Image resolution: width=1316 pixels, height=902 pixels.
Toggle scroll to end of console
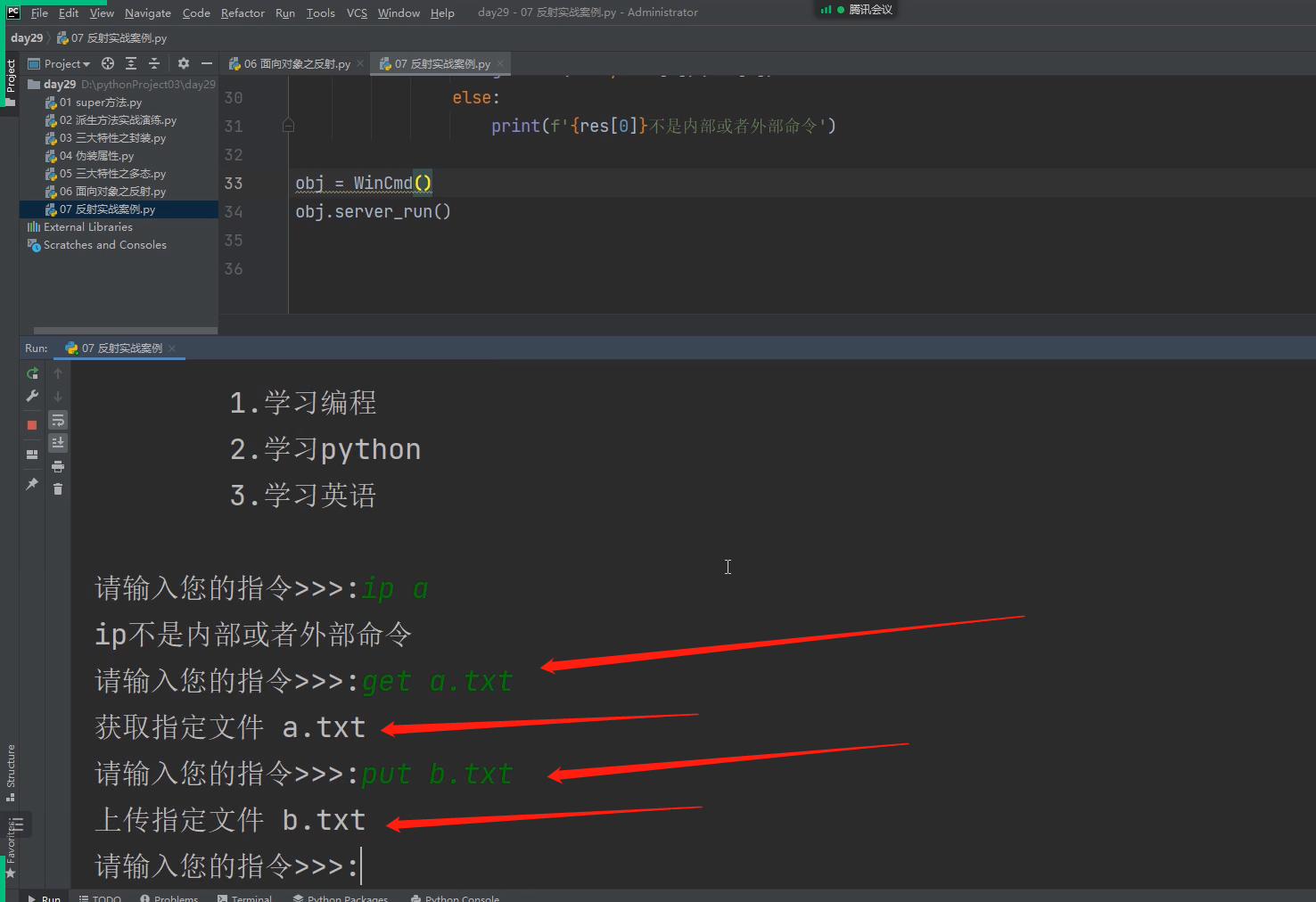(58, 443)
